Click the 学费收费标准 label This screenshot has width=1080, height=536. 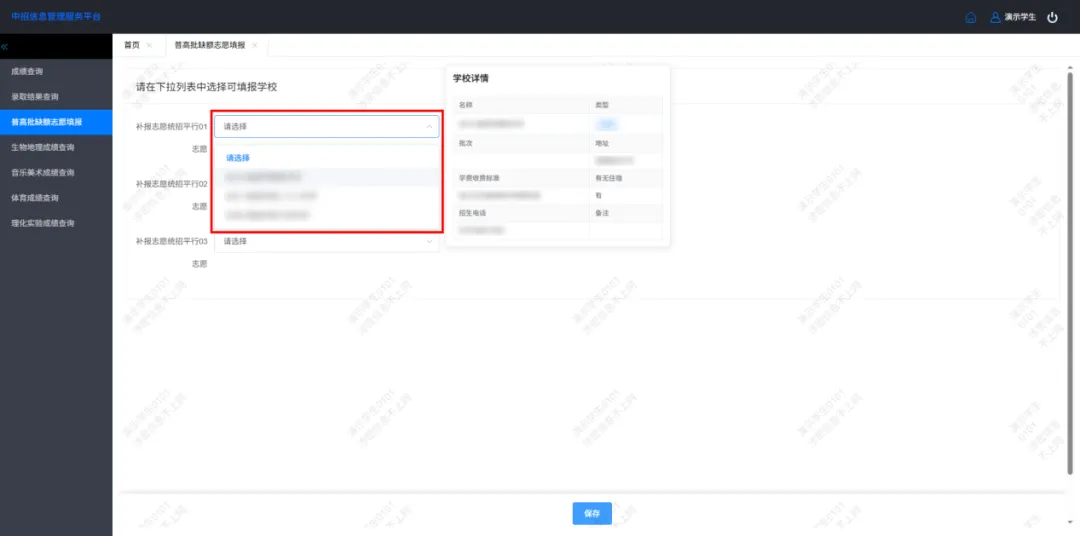(479, 178)
